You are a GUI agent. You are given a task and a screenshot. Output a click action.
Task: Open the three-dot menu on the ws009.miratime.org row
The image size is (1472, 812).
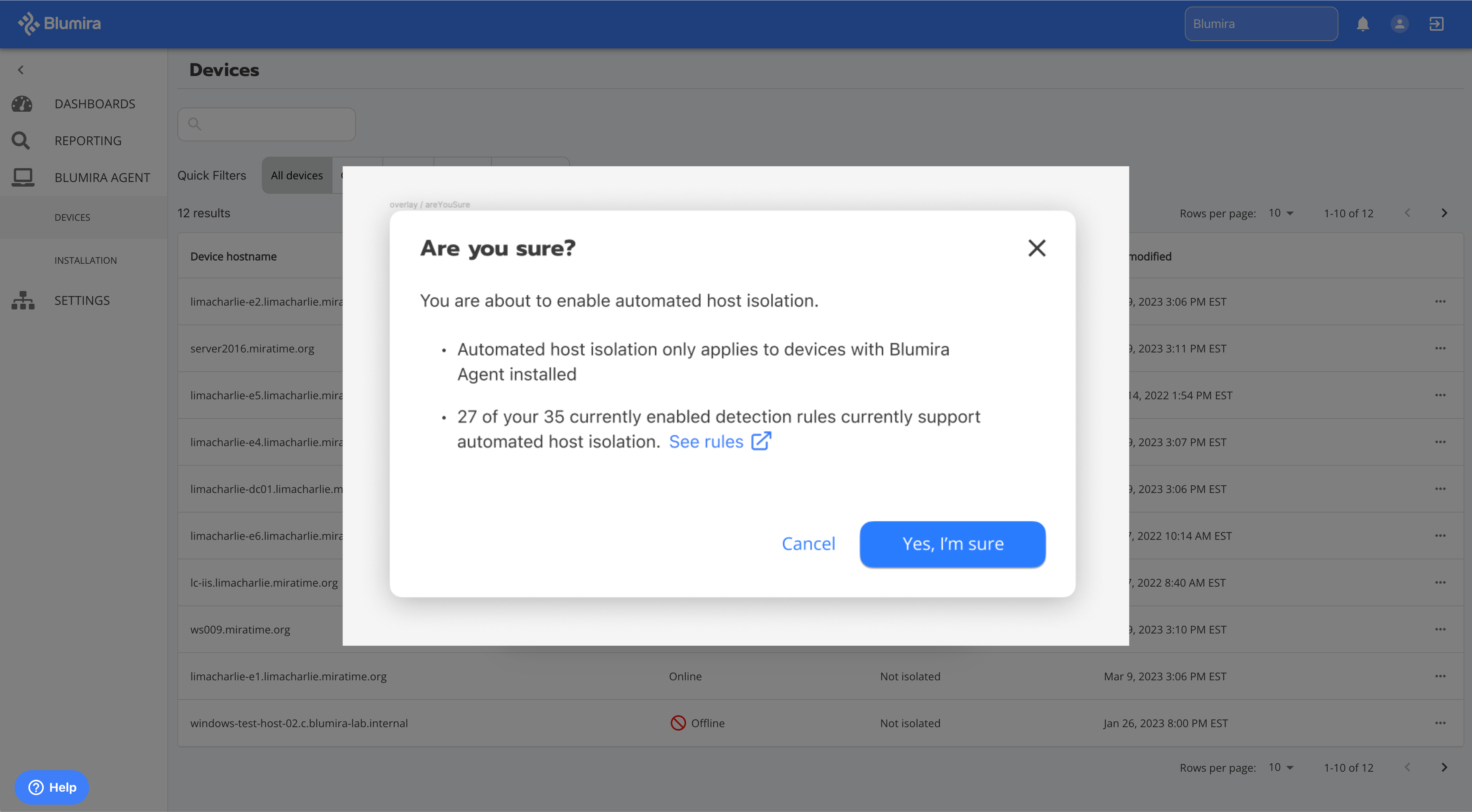(x=1441, y=629)
